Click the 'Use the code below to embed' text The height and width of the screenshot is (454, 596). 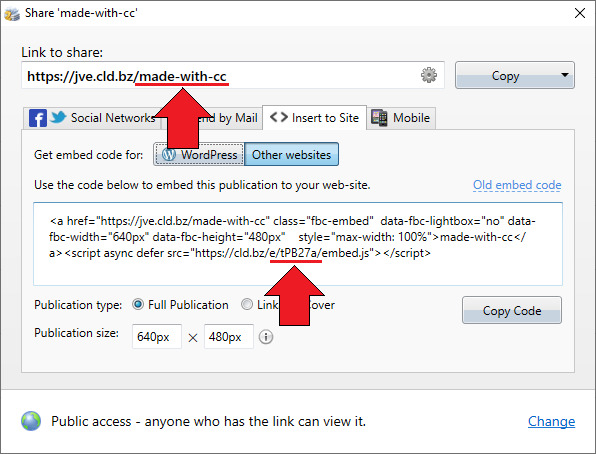point(202,185)
